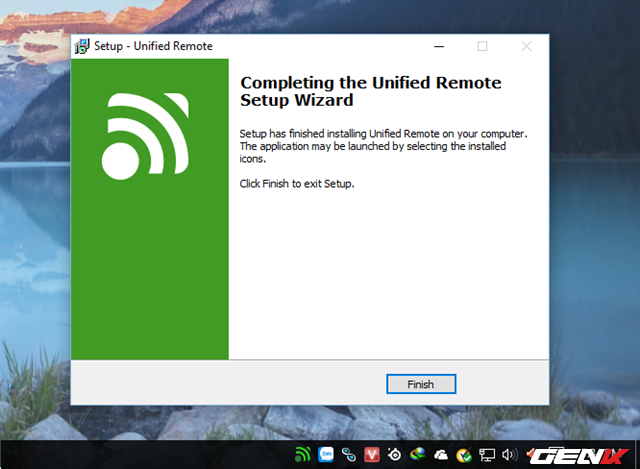Open the Zalo tray icon
The height and width of the screenshot is (469, 640).
coord(326,454)
